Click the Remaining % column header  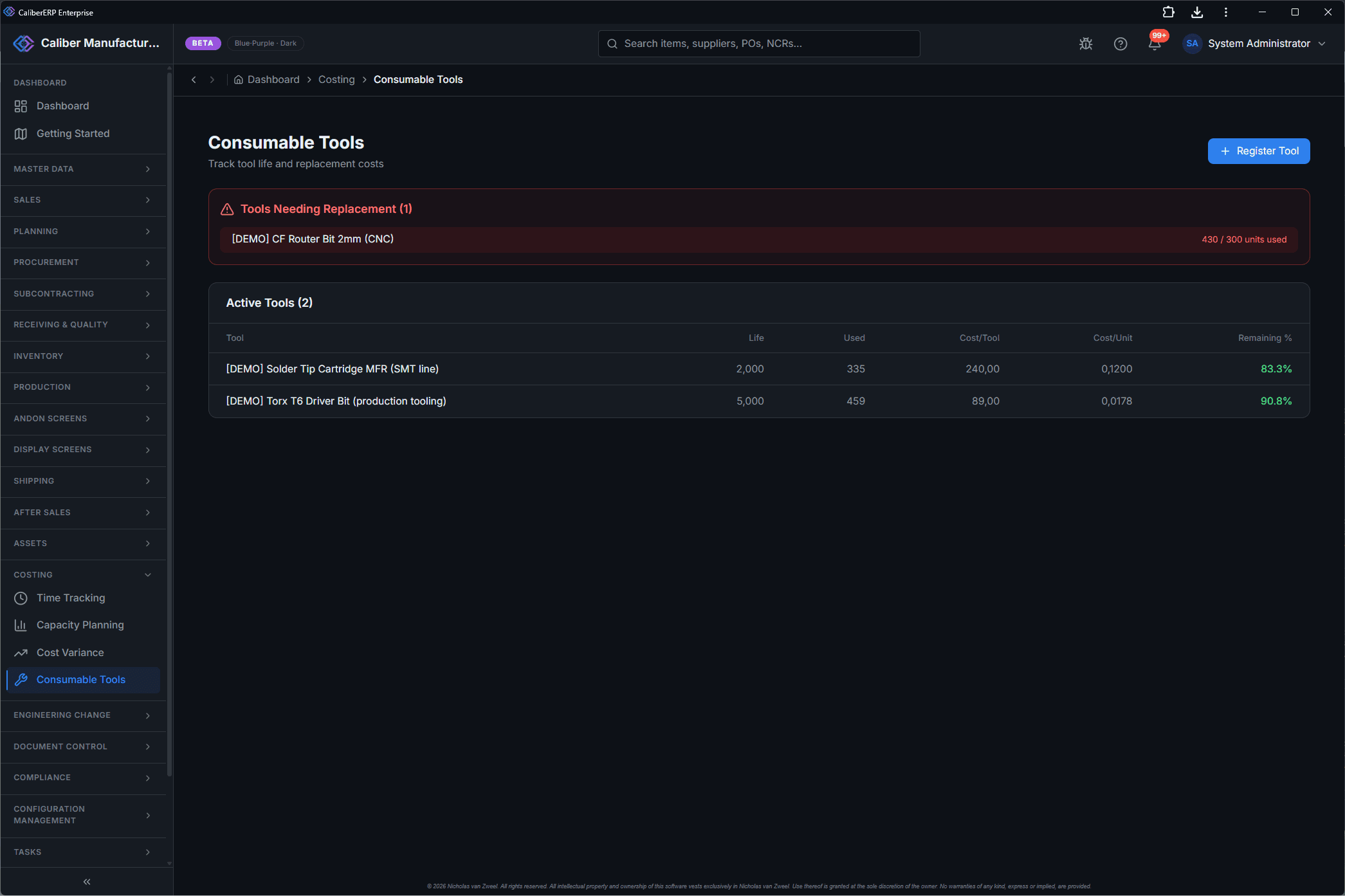[x=1265, y=338]
